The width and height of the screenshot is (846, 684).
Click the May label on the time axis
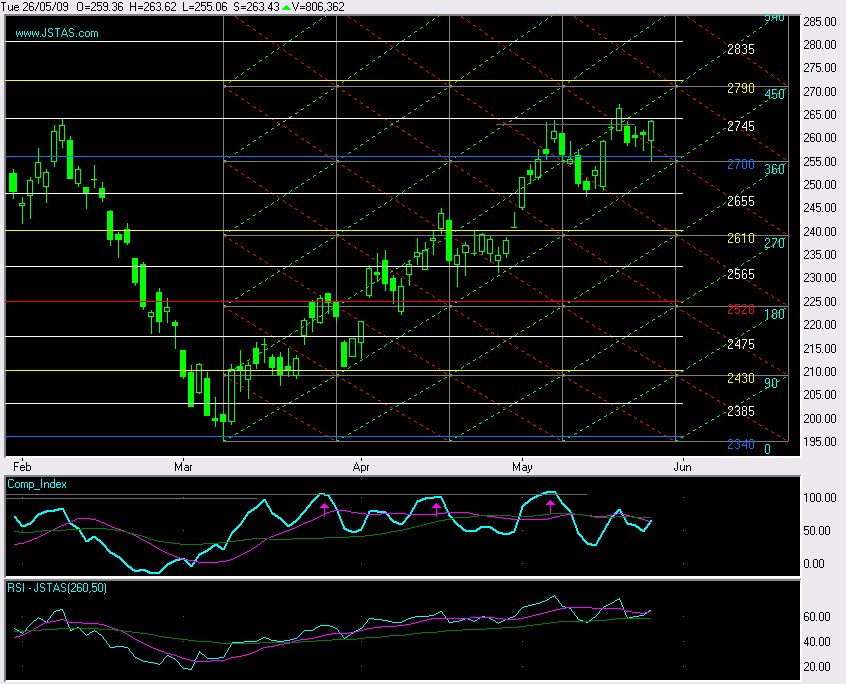[521, 466]
